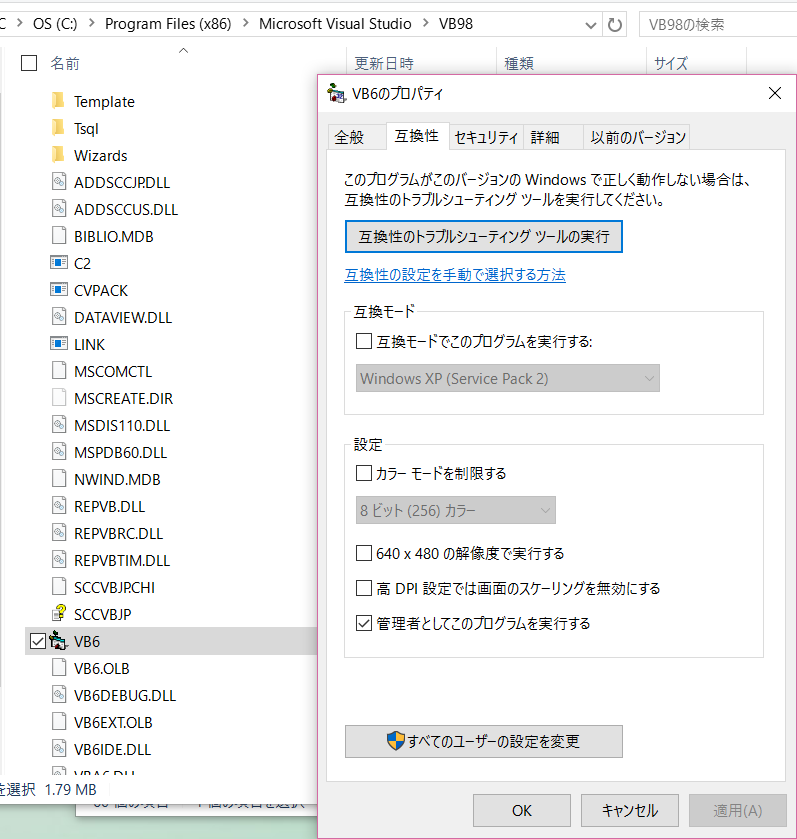Click the ADDSCCUS.DLL file icon
Screen dimensions: 797x839
coord(59,209)
